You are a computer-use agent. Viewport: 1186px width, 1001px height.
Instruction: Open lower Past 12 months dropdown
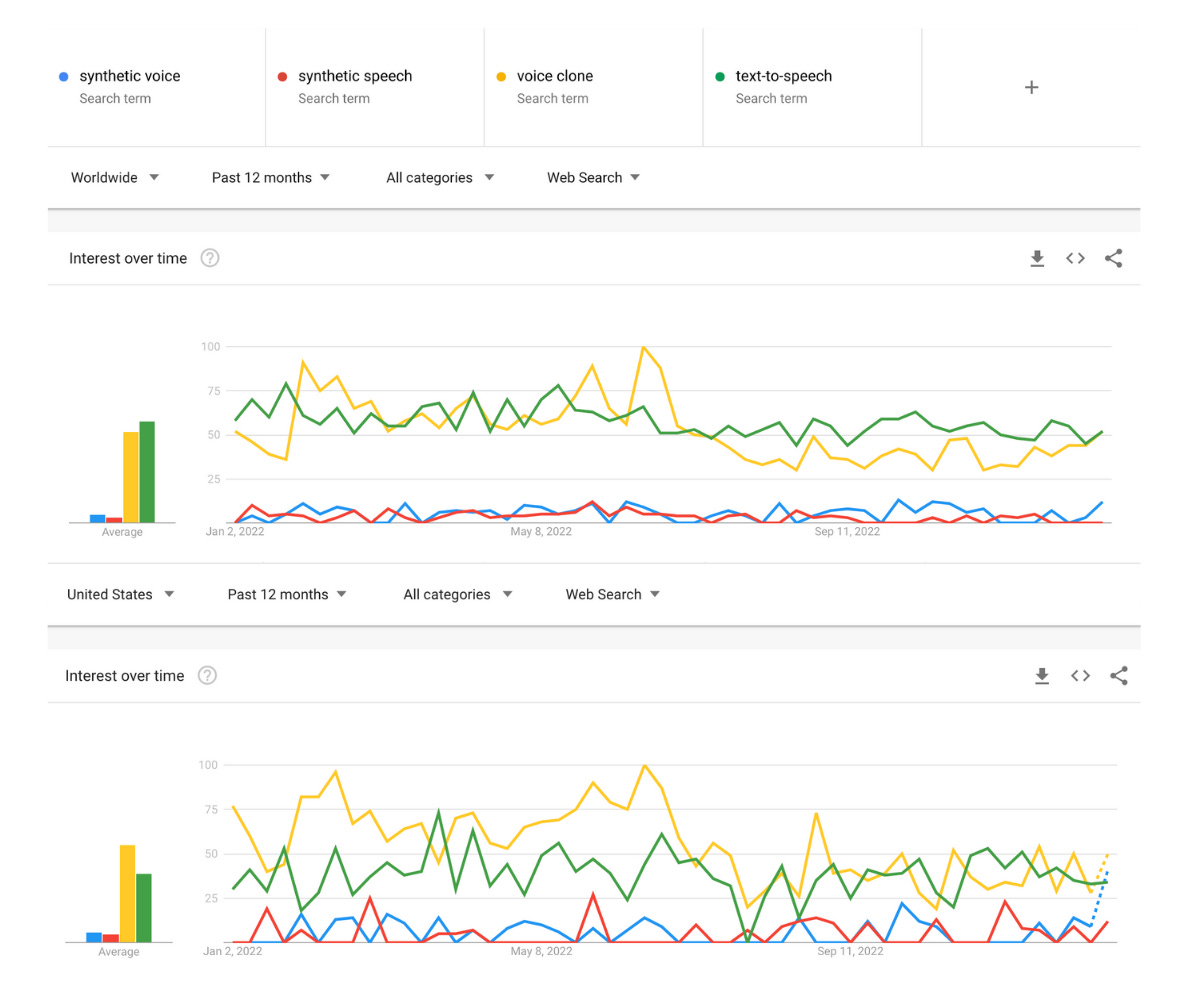(x=287, y=595)
